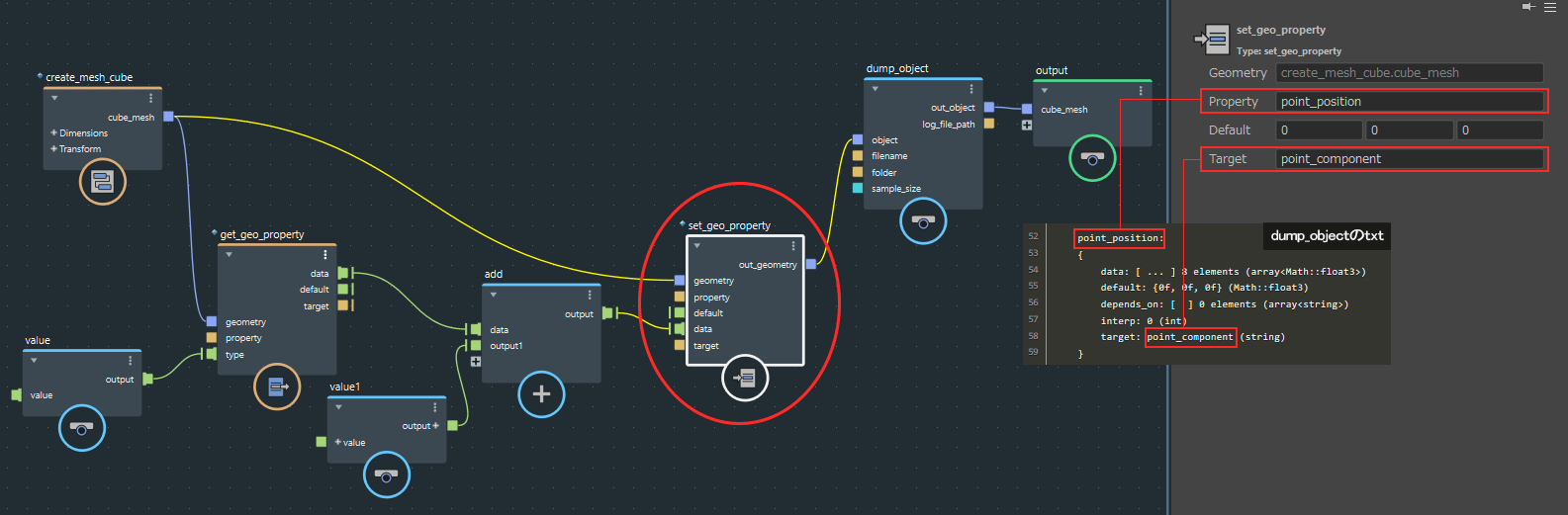Viewport: 1568px width, 515px height.
Task: Click the set_geo_property node icon
Action: coord(745,377)
